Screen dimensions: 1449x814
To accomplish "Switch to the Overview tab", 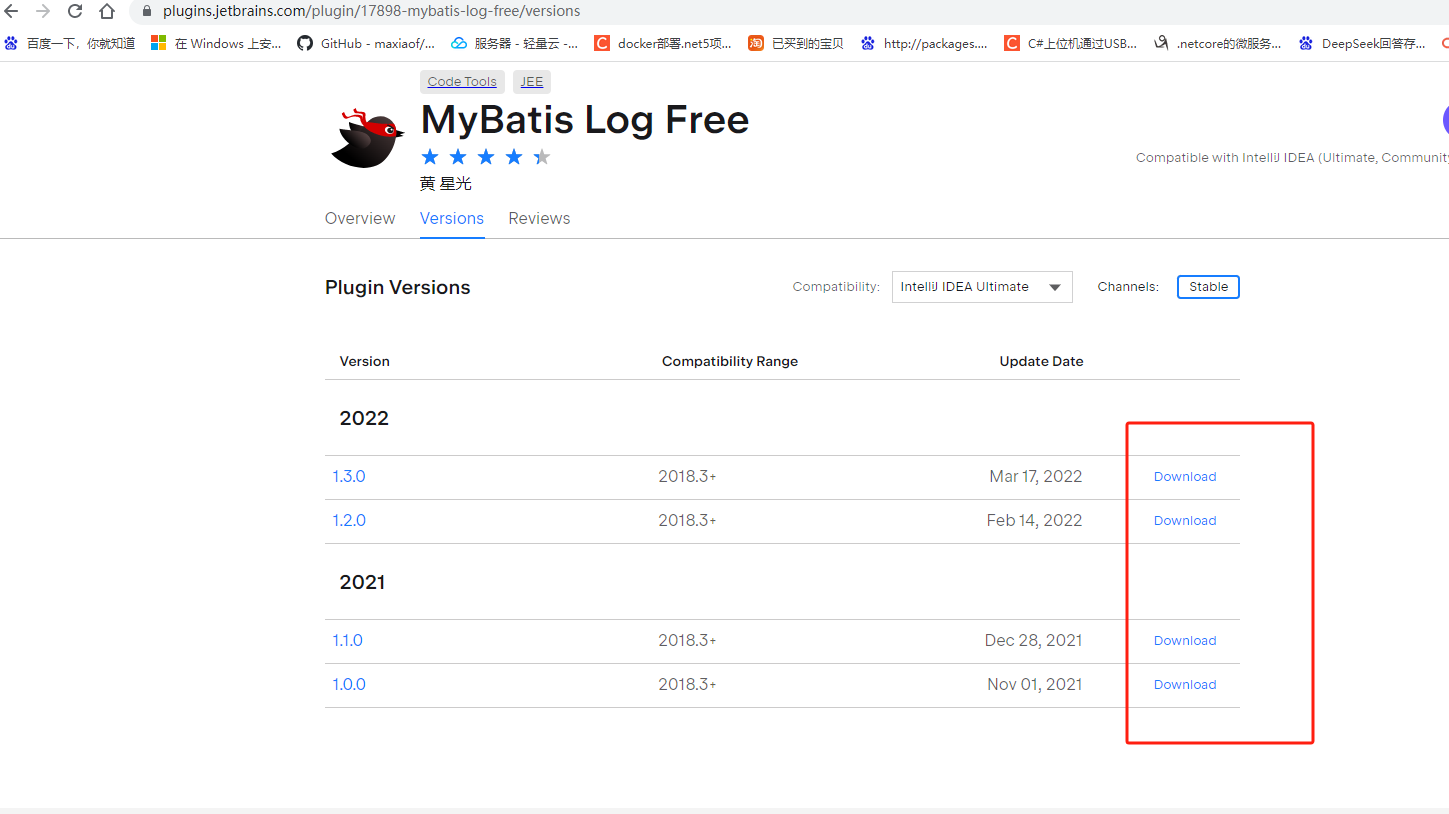I will pyautogui.click(x=360, y=218).
